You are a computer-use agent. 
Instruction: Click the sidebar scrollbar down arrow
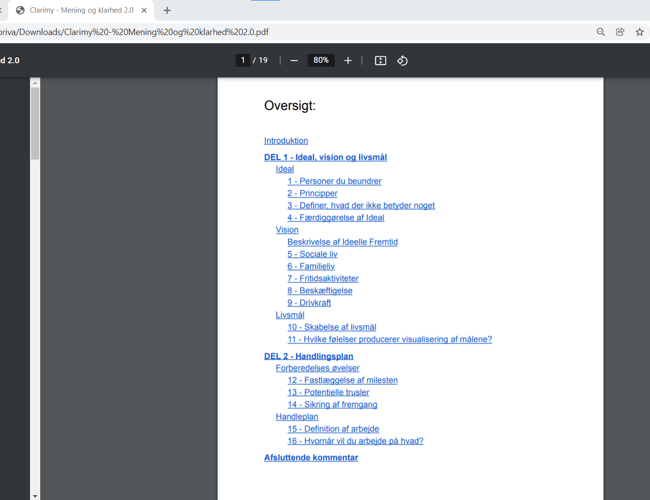(x=35, y=495)
